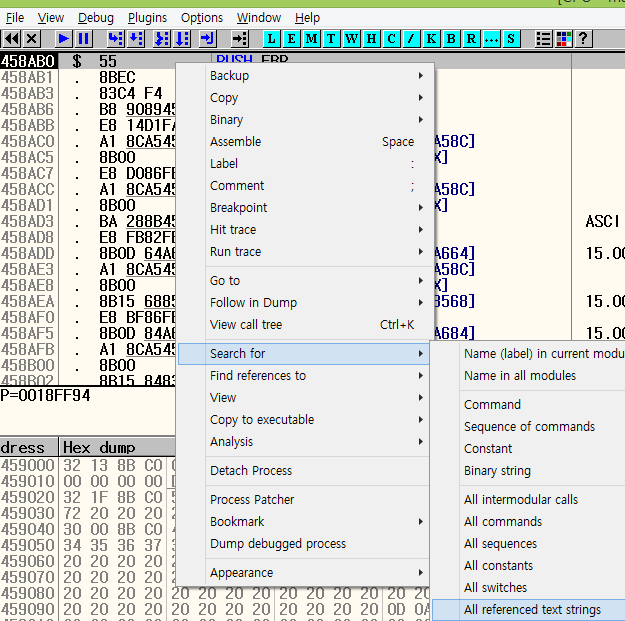The width and height of the screenshot is (625, 621).
Task: Choose Label from the context menu
Action: [x=304, y=163]
